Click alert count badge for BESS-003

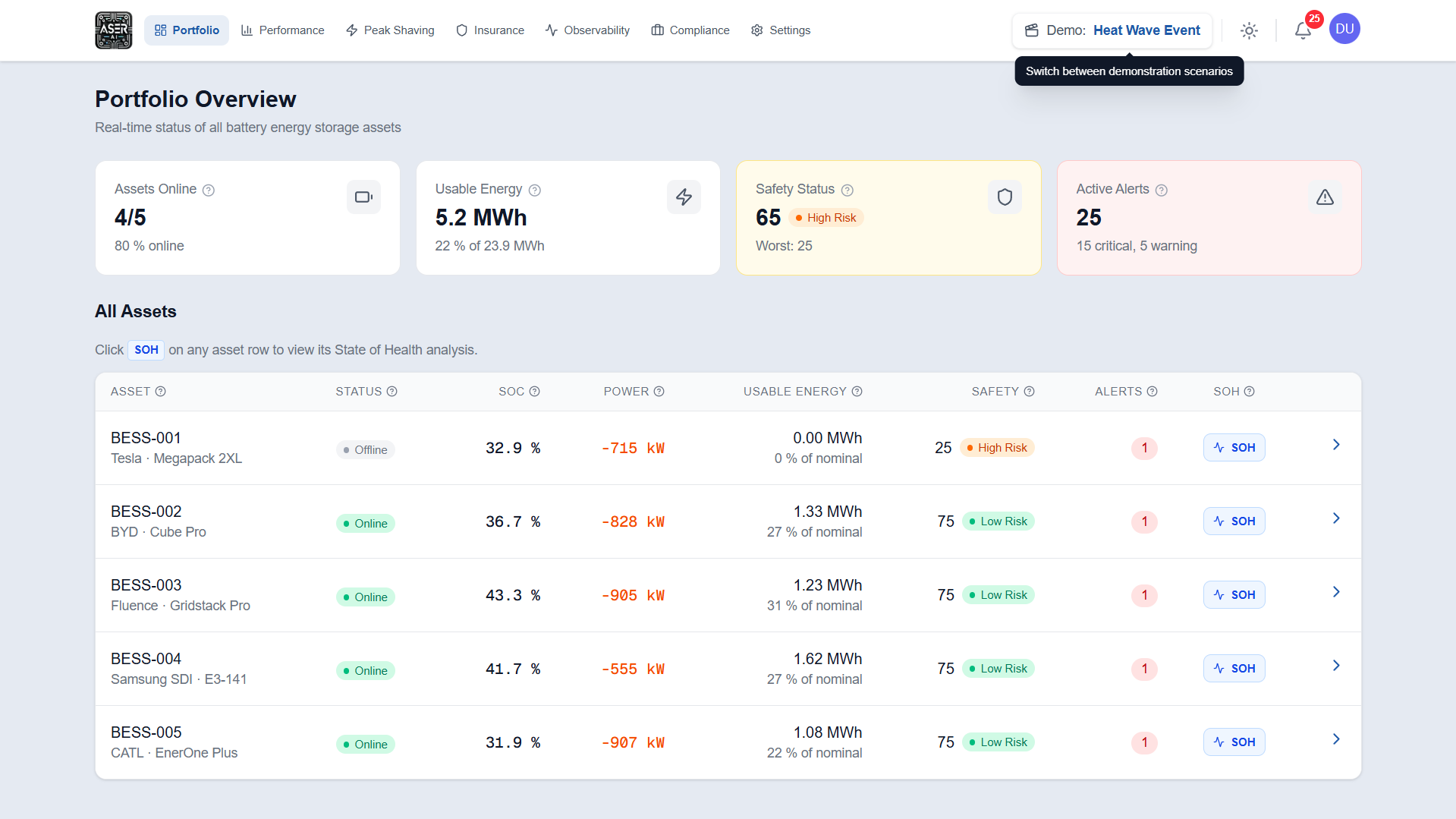click(x=1145, y=595)
